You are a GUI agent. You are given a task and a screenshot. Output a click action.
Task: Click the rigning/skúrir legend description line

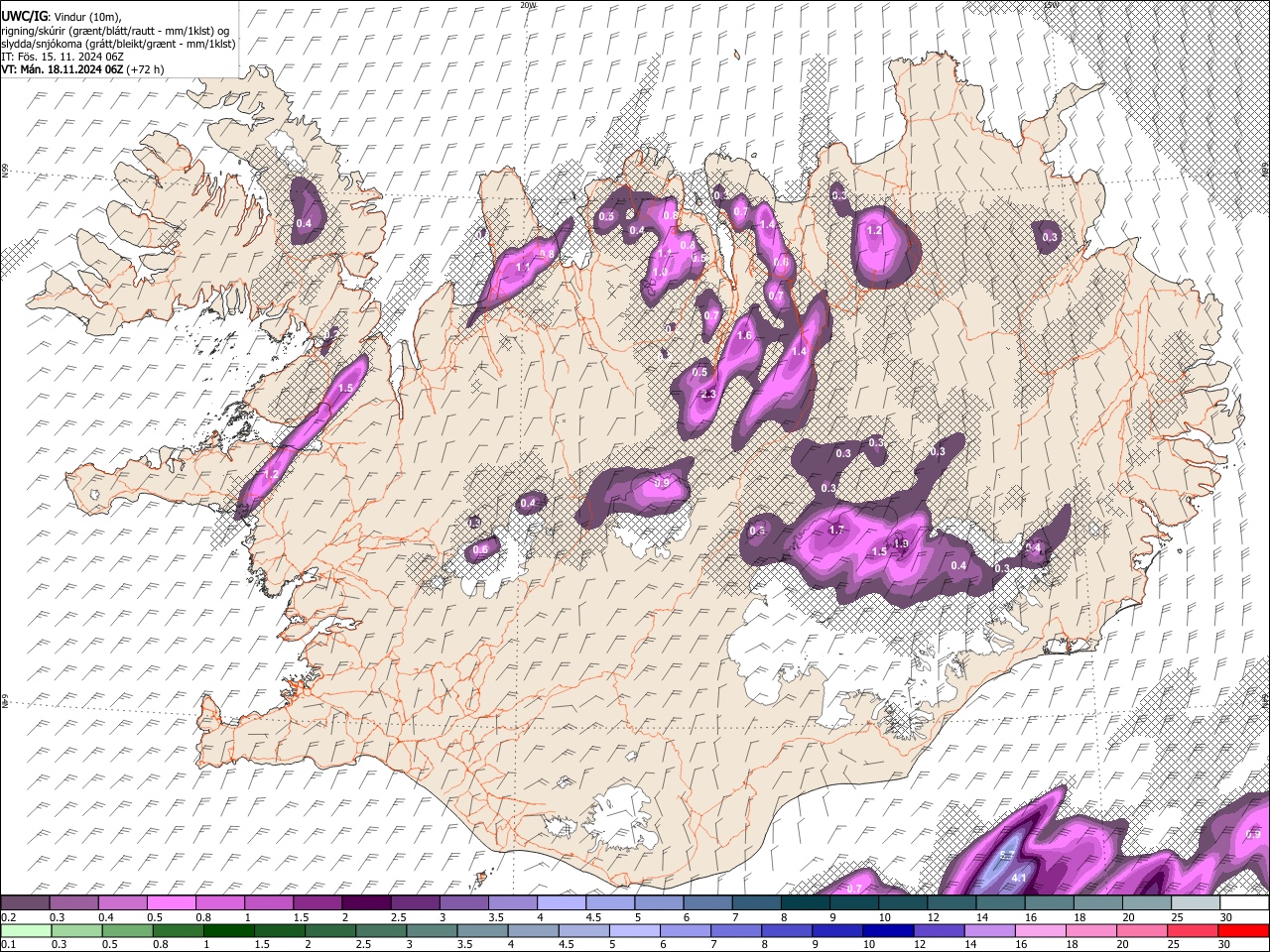(x=114, y=30)
